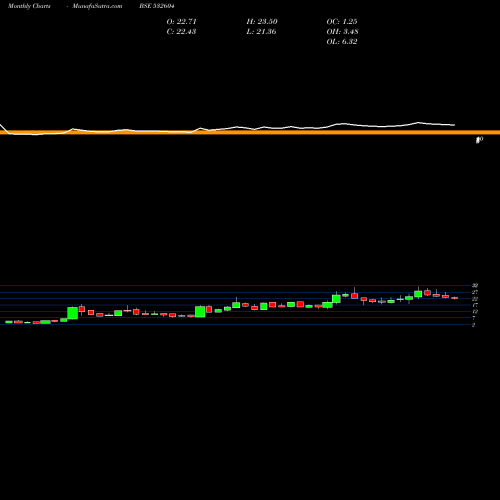Select the high price 'H: 23.50'
Image resolution: width=500 pixels, height=500 pixels.
[x=262, y=21]
